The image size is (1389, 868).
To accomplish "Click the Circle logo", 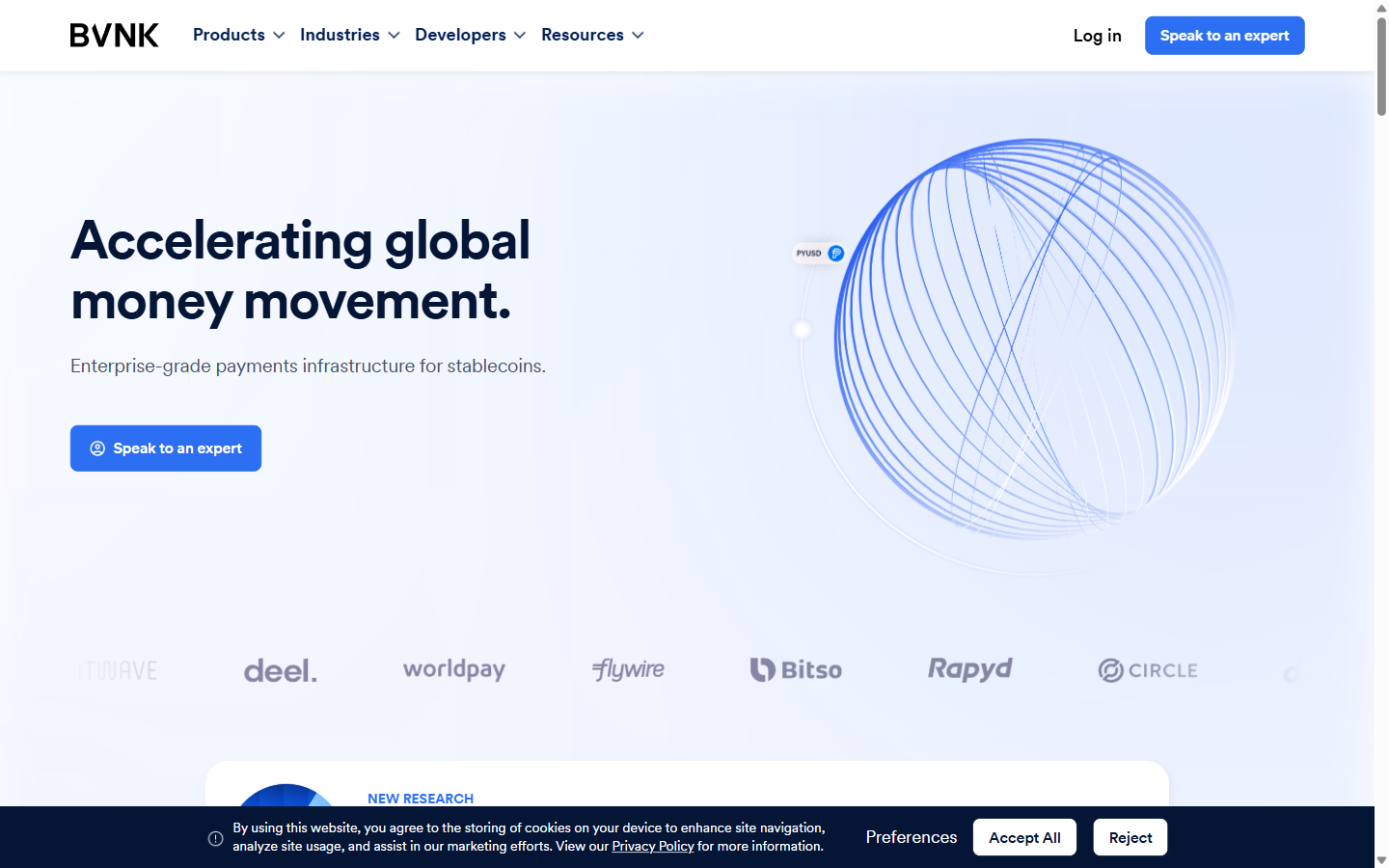I will click(1147, 669).
